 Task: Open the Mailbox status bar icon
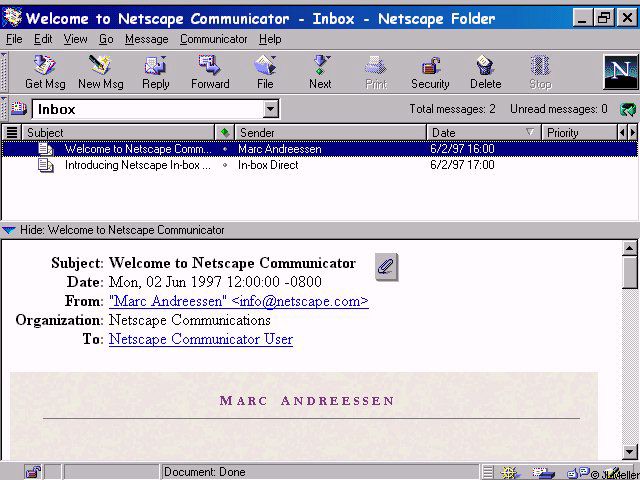[x=543, y=473]
